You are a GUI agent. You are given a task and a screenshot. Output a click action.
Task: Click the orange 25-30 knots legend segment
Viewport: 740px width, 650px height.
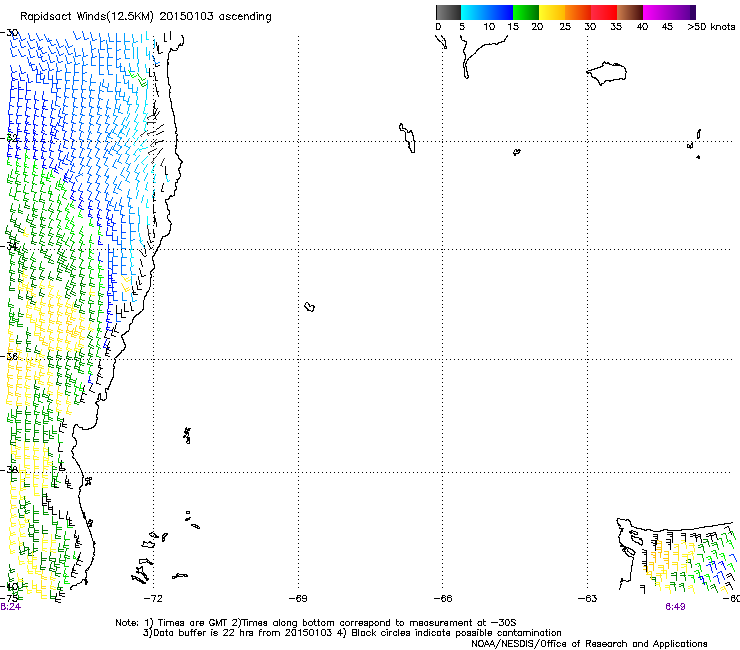578,12
